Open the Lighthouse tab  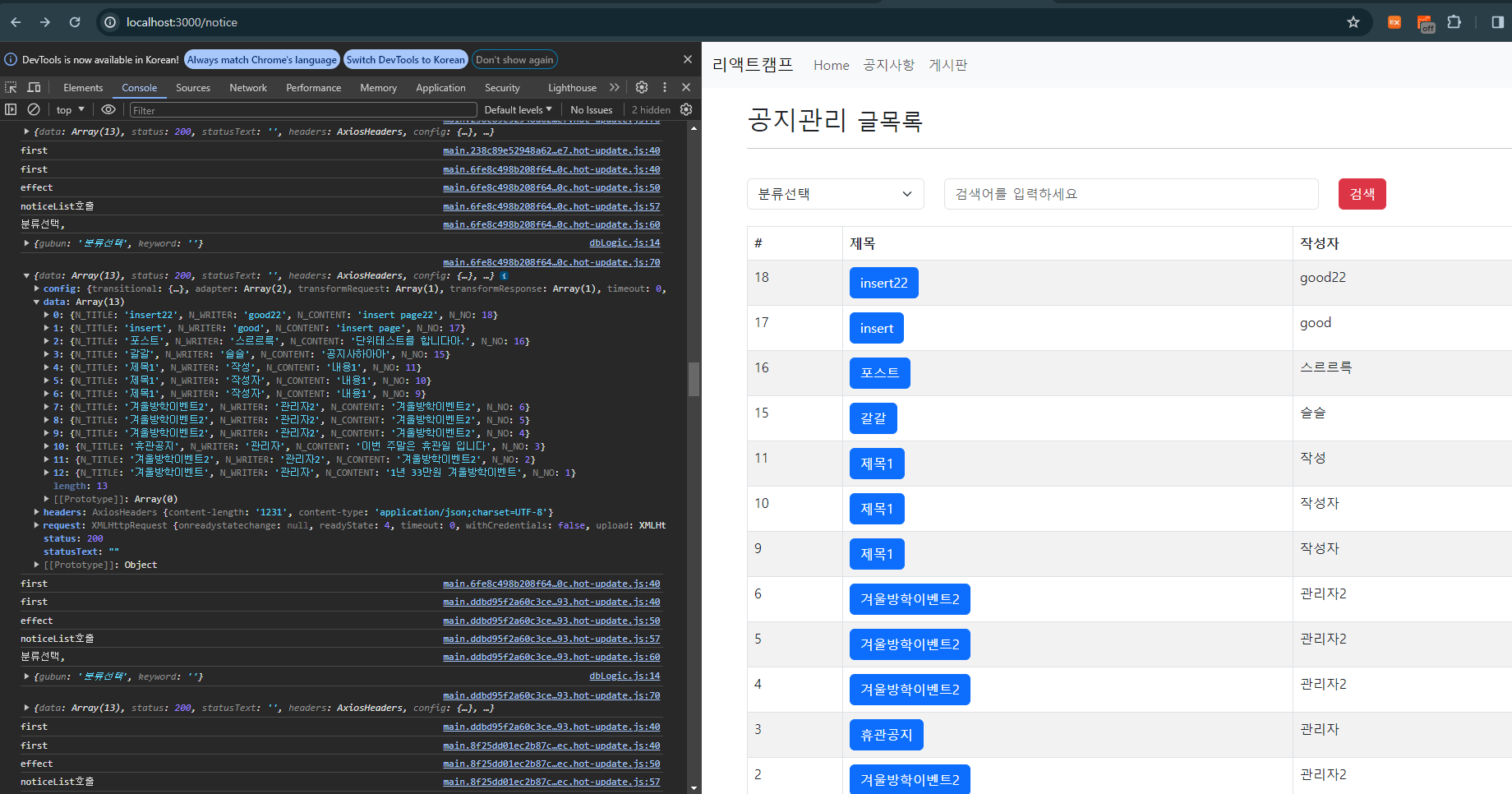tap(572, 88)
